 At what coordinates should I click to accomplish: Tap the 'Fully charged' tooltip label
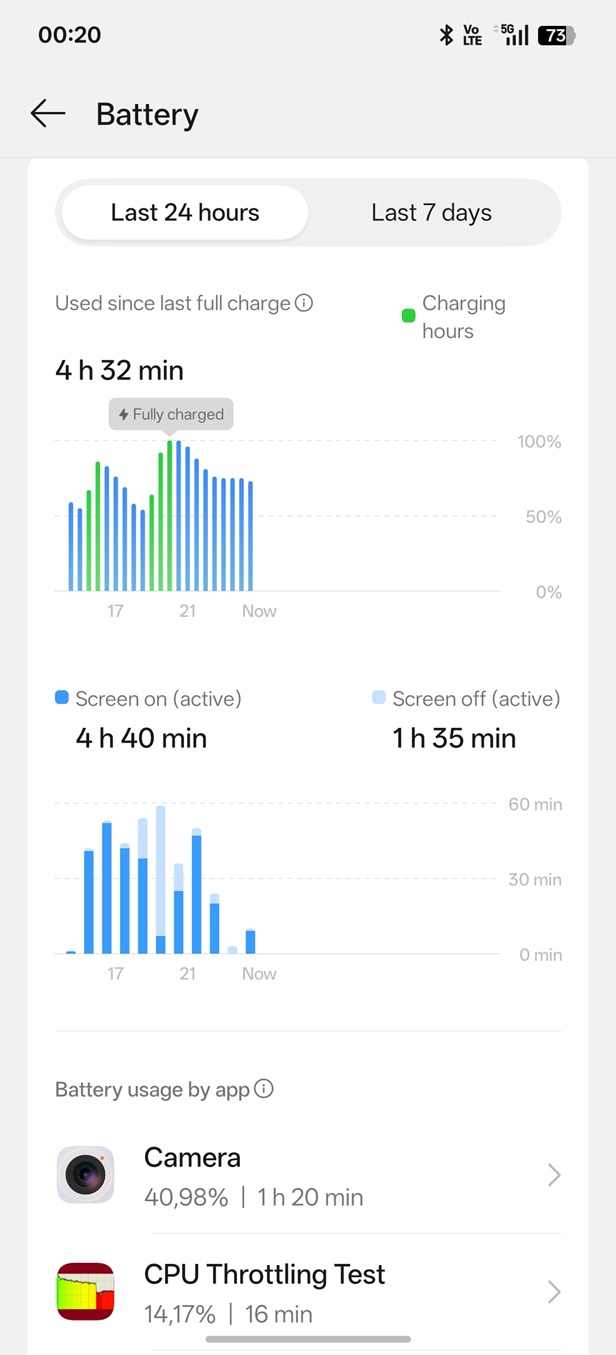(x=171, y=414)
